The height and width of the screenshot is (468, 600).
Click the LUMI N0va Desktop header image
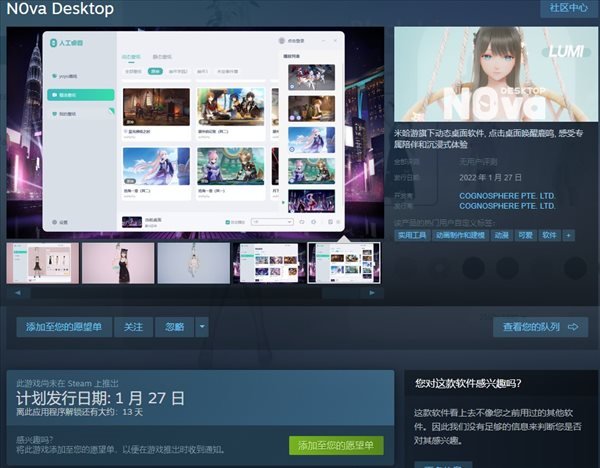pos(496,74)
